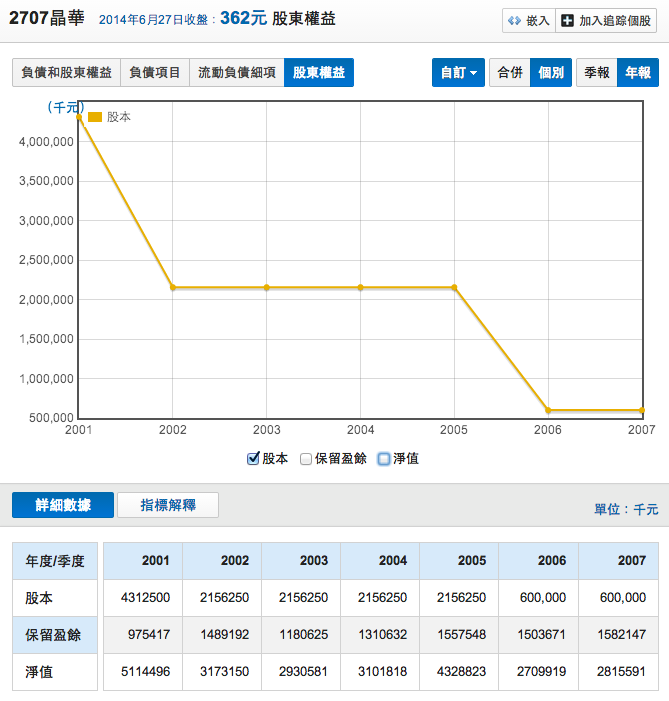The width and height of the screenshot is (669, 701).
Task: Select the 股東權益 tab
Action: [318, 73]
